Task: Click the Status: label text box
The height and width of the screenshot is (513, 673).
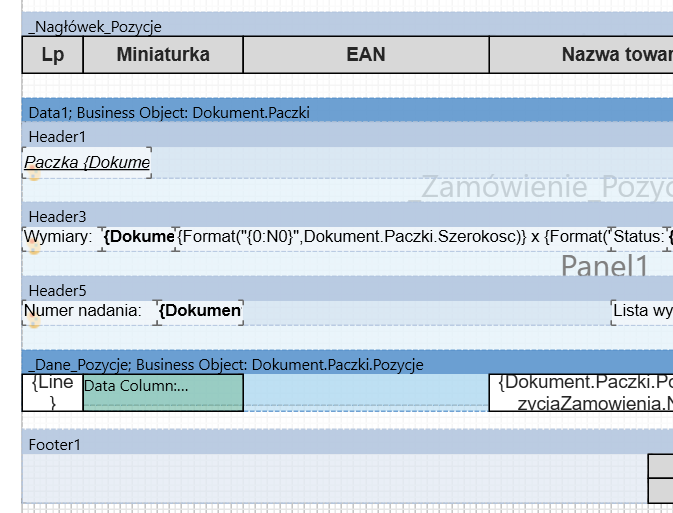Action: point(638,237)
